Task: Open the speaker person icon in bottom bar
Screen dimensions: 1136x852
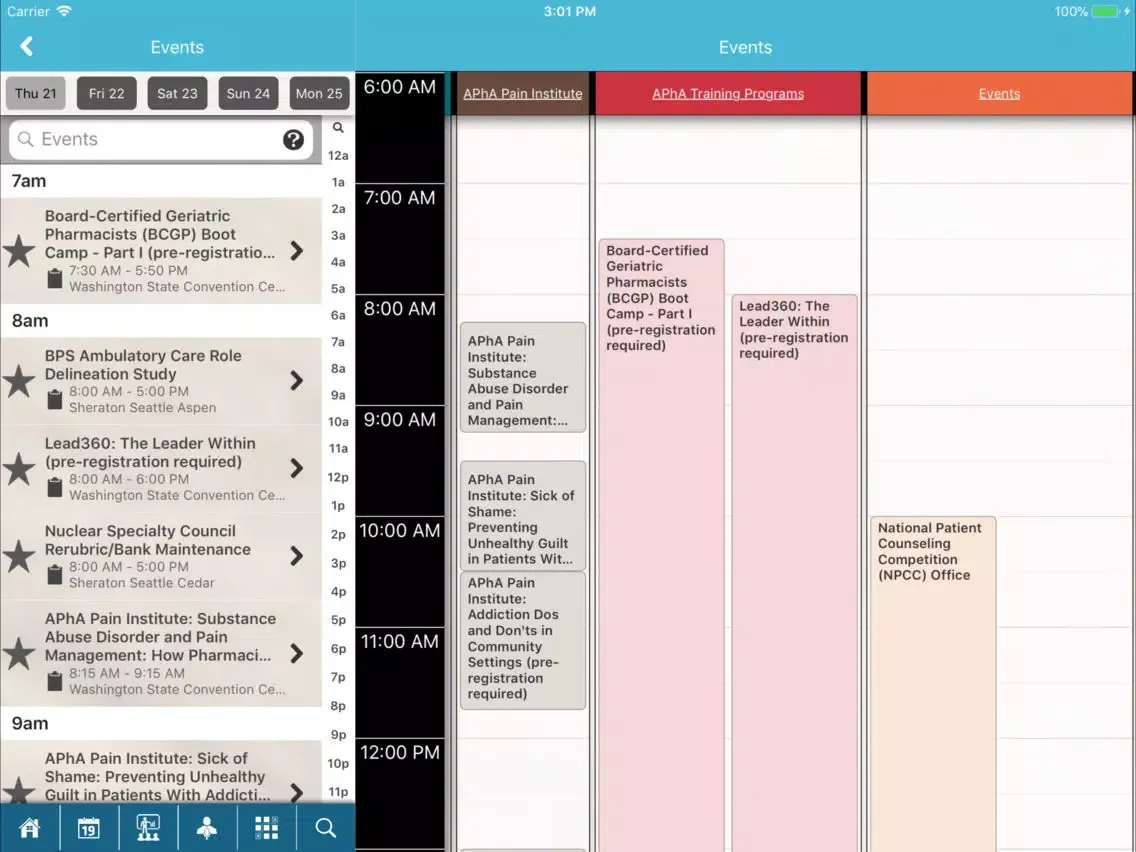Action: (207, 827)
